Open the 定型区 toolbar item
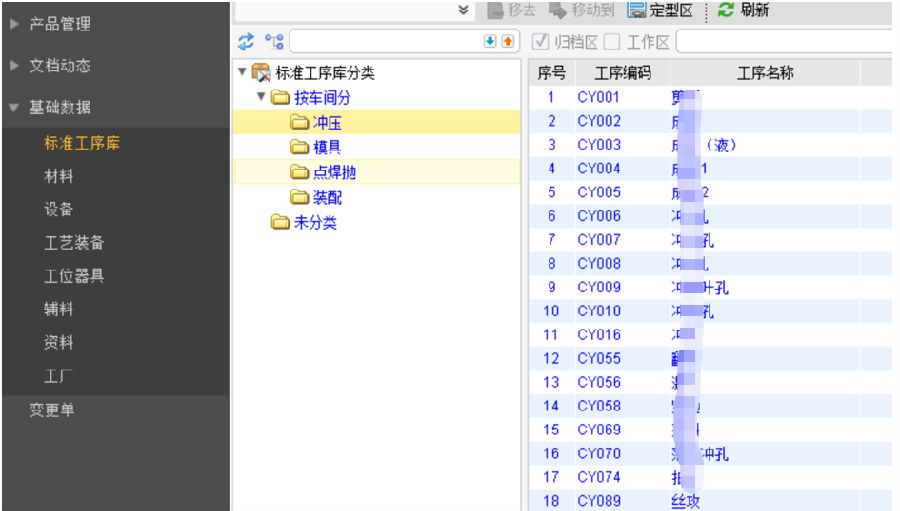The image size is (900, 511). click(x=660, y=10)
